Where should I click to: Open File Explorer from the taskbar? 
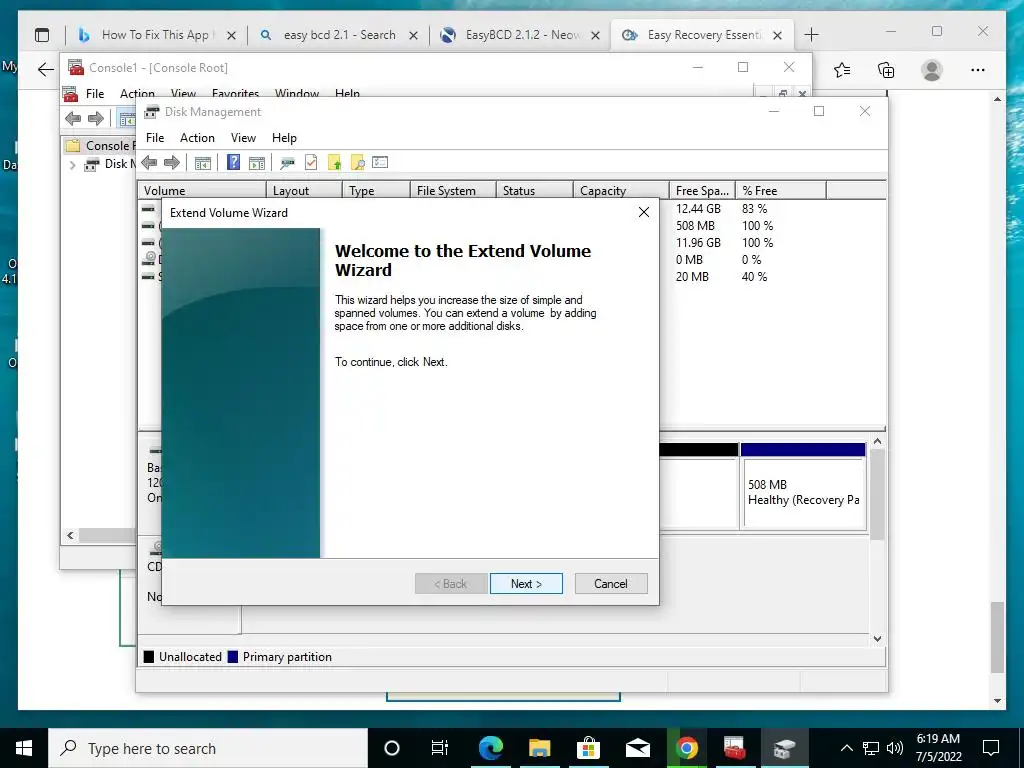[540, 748]
